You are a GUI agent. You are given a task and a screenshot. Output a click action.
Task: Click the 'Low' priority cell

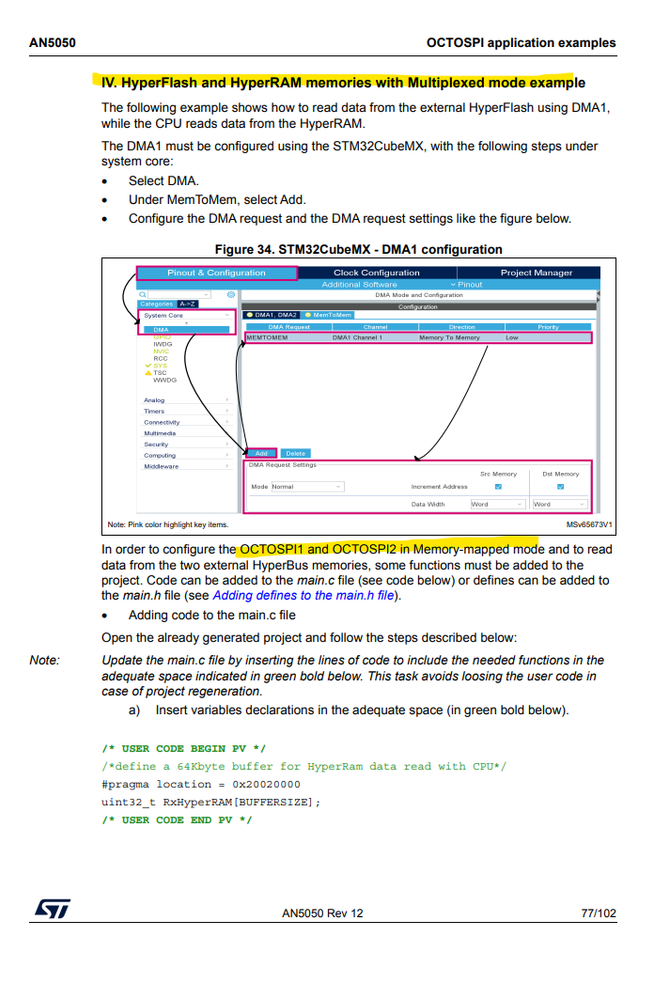click(x=512, y=338)
